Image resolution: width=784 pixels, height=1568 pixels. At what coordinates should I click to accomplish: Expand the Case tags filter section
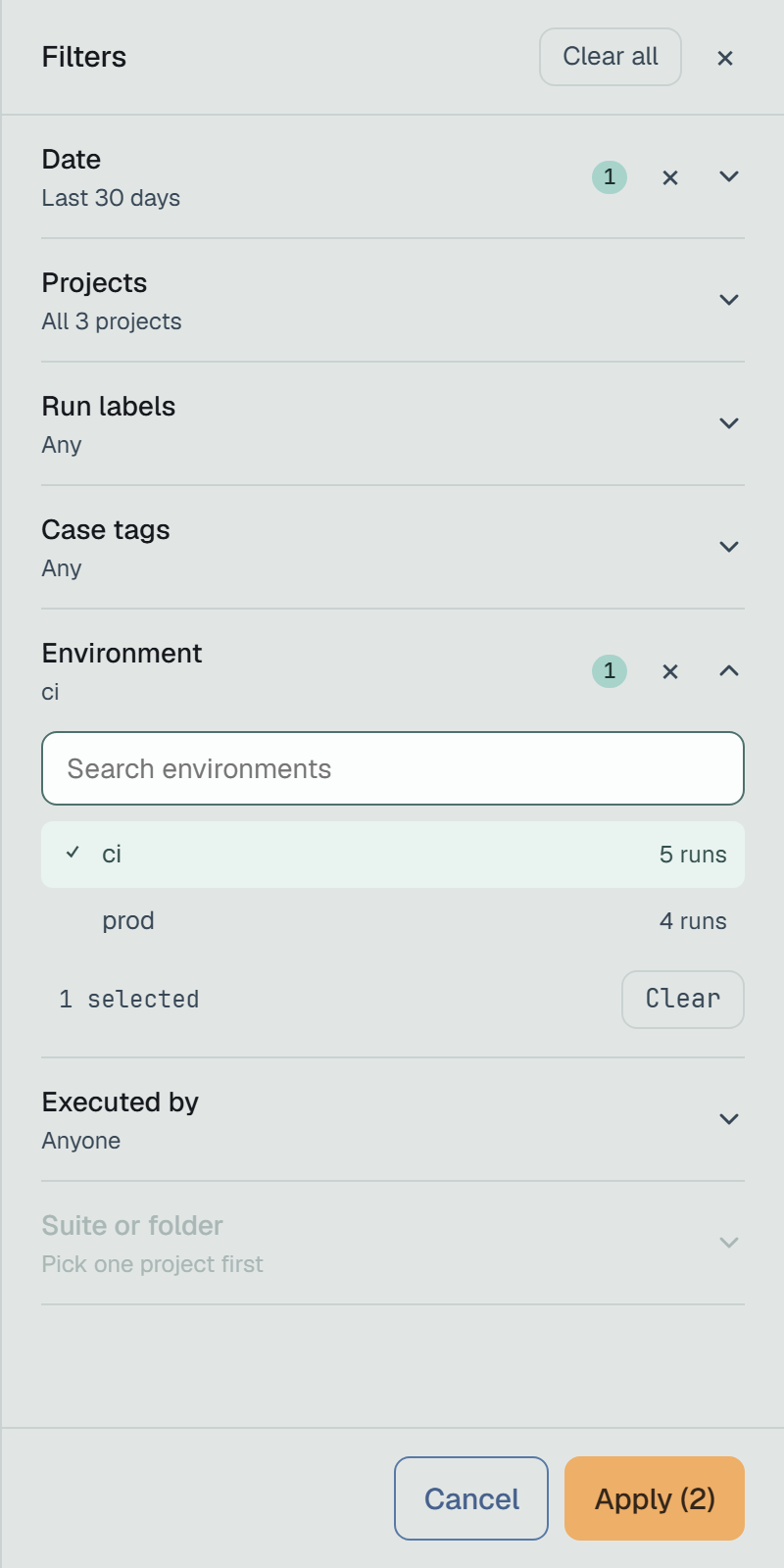[729, 547]
